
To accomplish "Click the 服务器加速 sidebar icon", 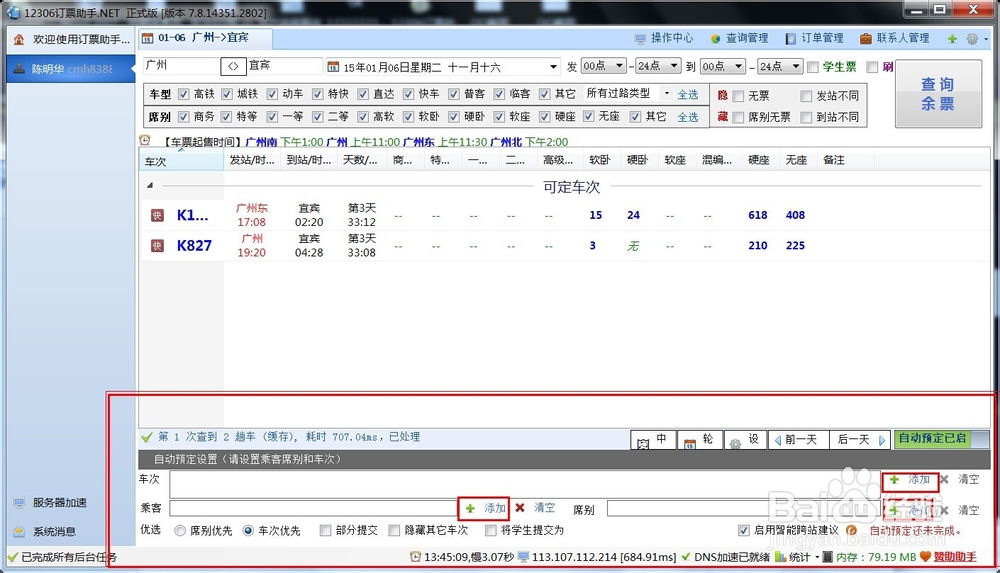I will [19, 503].
